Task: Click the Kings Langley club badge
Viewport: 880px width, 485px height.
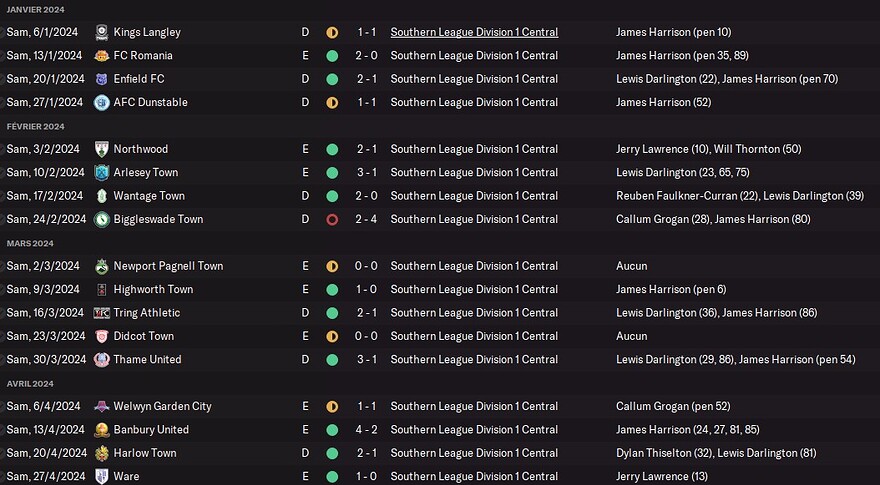Action: 101,32
